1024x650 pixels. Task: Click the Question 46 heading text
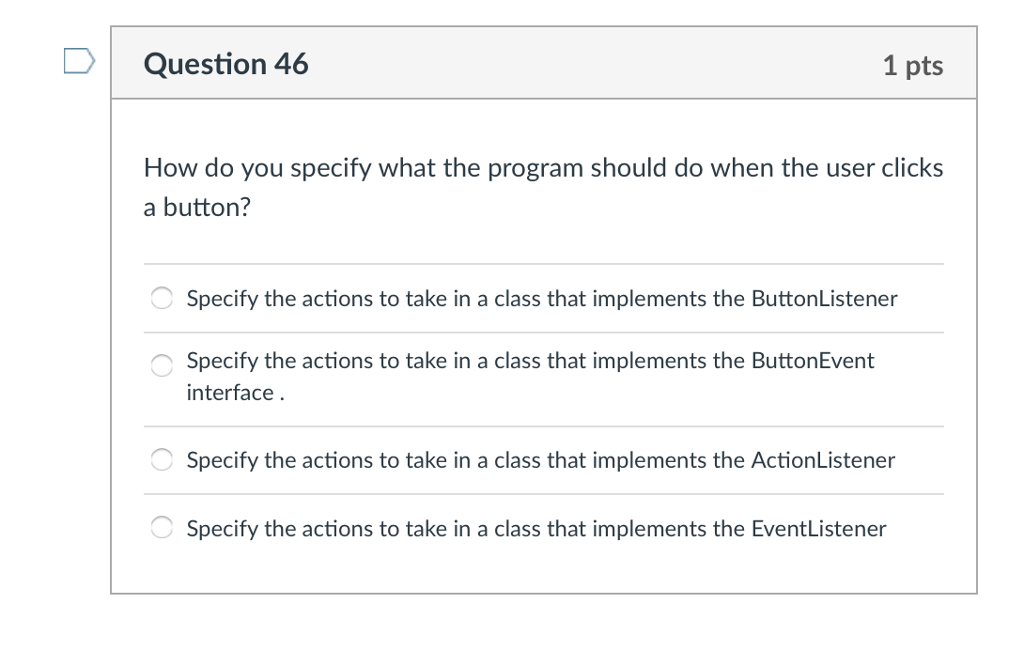coord(226,64)
